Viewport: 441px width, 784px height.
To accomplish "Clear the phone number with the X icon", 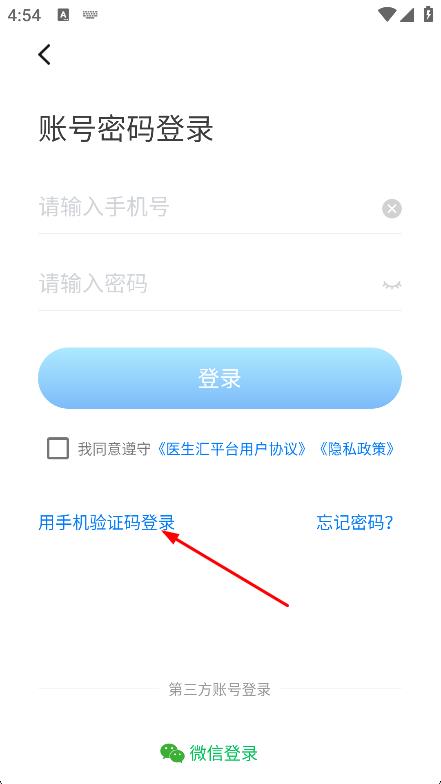I will (x=392, y=208).
